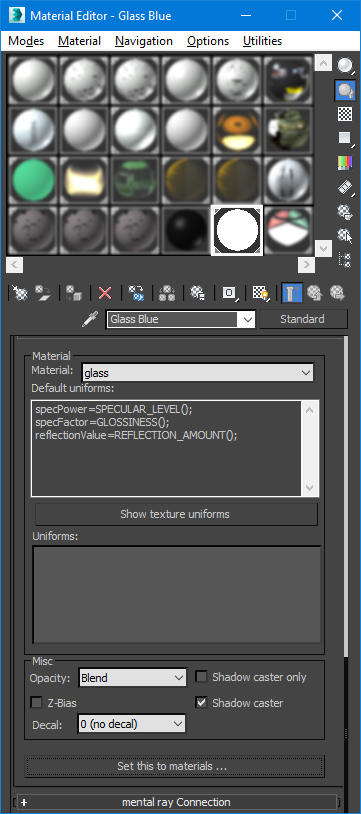Click the Select by Material icon
Viewport: 361px width, 814px height.
(345, 235)
